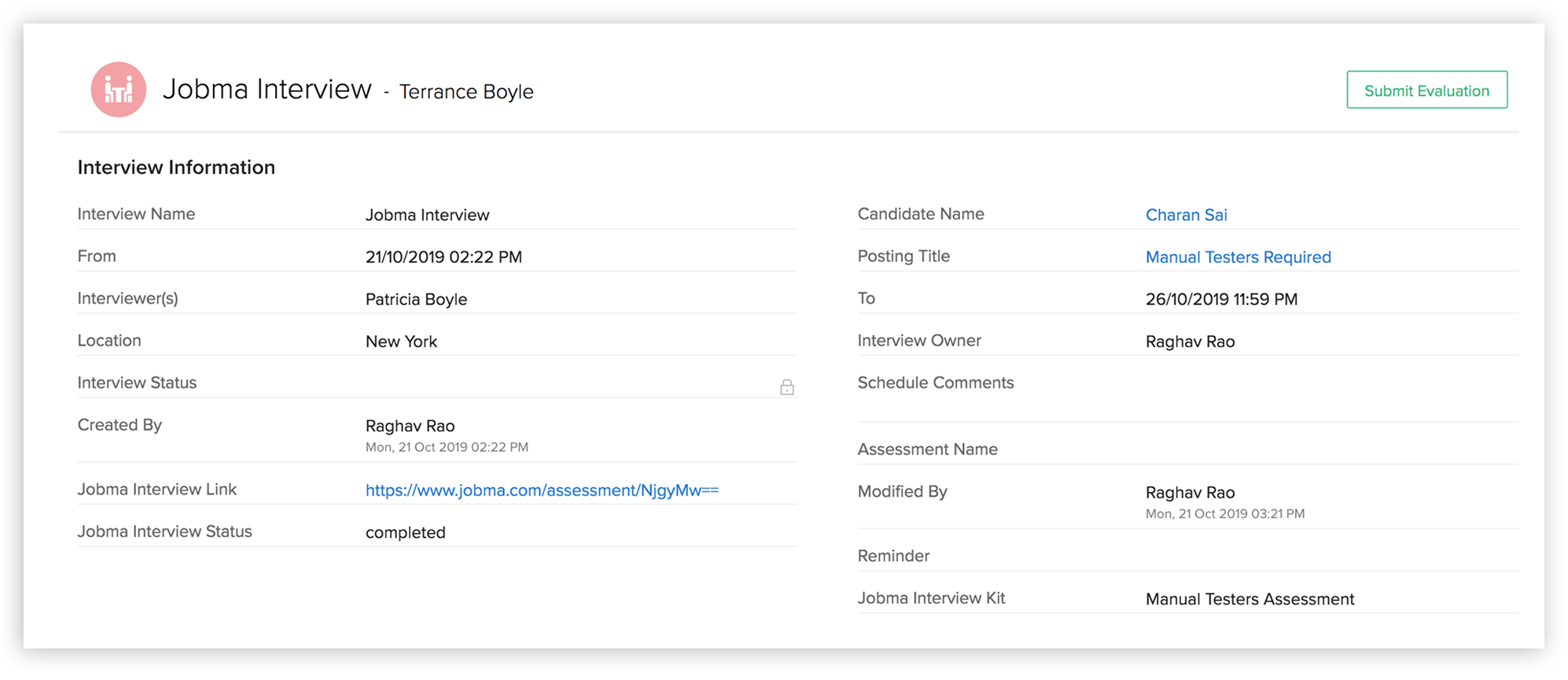This screenshot has height=680, width=1568.
Task: Click Raghav Rao in Interview Owner row
Action: click(1190, 341)
